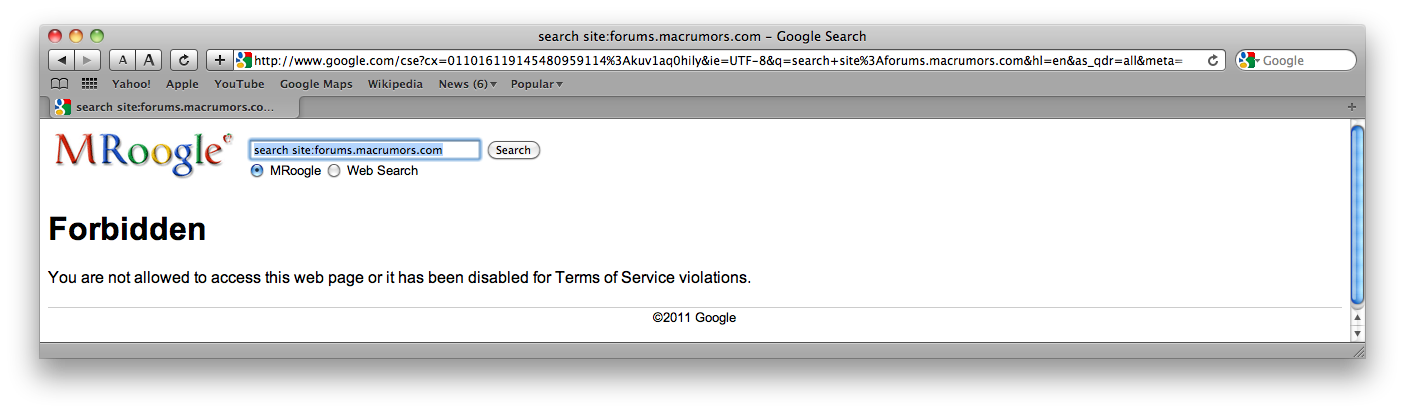Open the Wikipedia bookmark
The image size is (1405, 413).
[x=395, y=84]
